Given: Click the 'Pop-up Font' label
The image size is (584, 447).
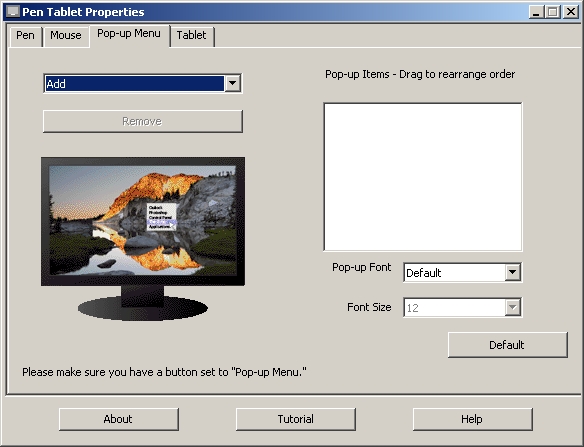Looking at the screenshot, I should (x=362, y=267).
